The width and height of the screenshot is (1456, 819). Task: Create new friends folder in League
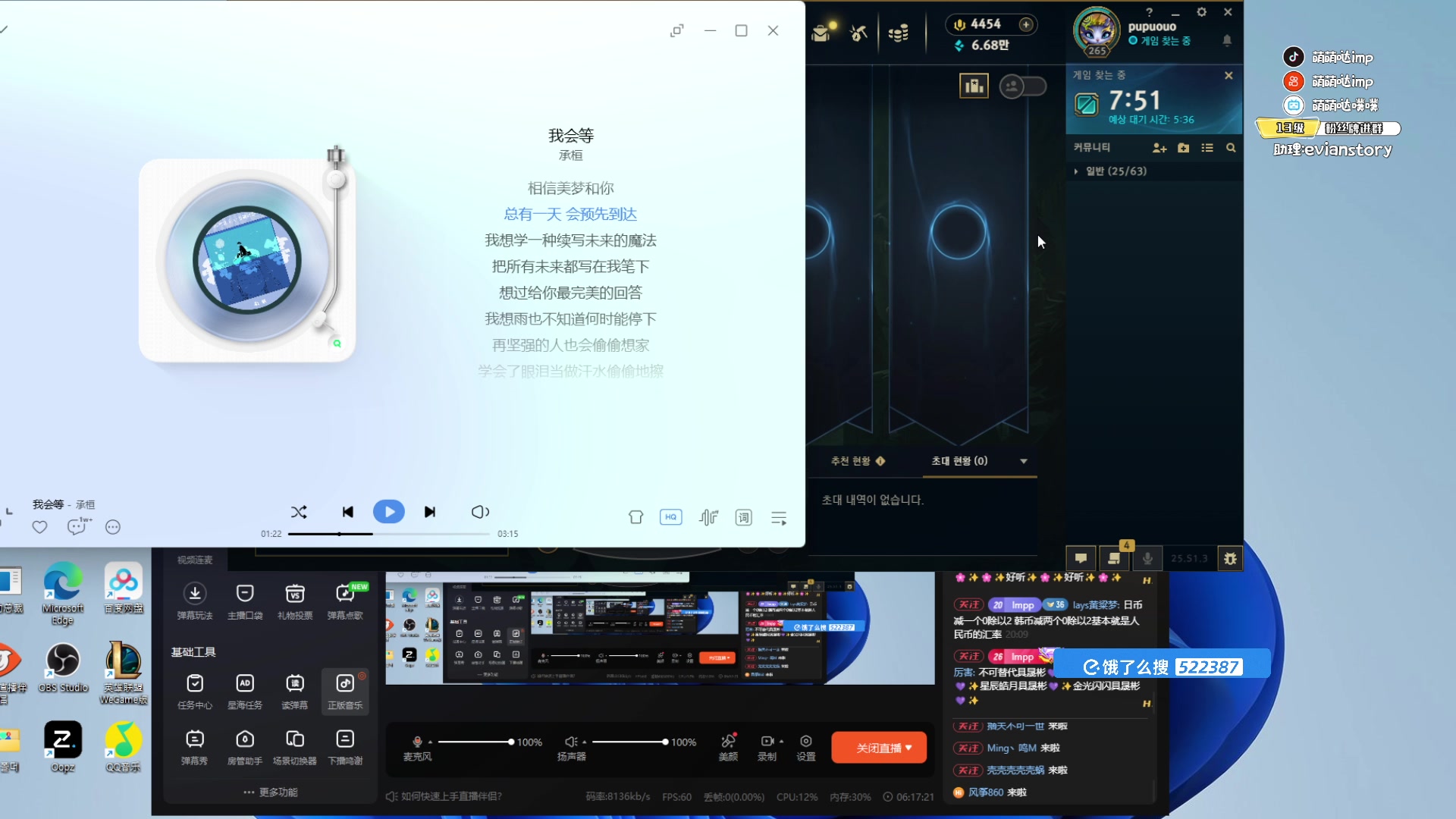pos(1184,148)
